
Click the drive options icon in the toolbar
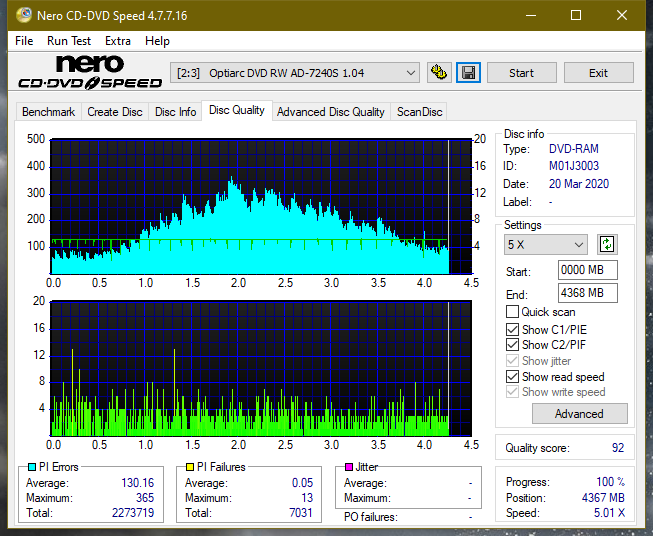click(439, 73)
